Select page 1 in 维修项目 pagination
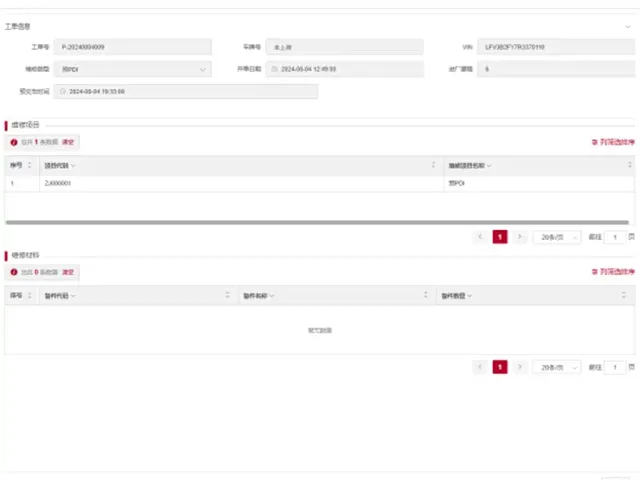Viewport: 640px width, 480px height. pos(500,237)
